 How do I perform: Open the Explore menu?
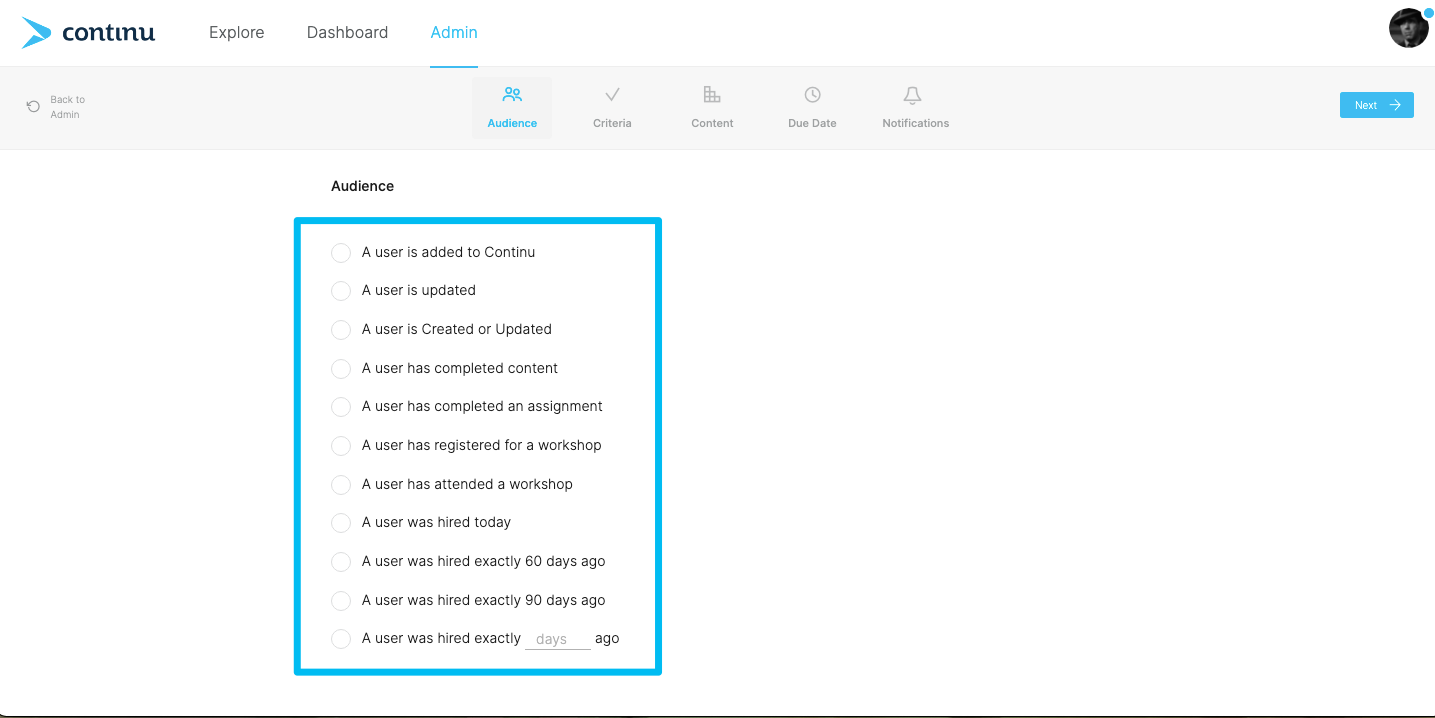237,32
